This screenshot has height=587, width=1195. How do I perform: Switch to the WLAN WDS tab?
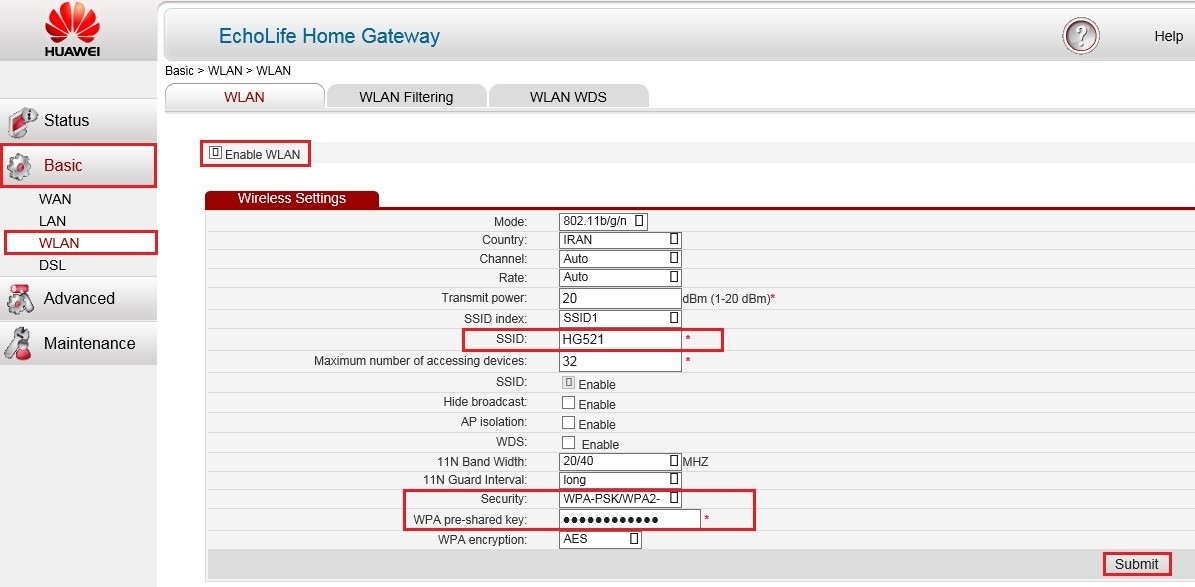[x=568, y=97]
